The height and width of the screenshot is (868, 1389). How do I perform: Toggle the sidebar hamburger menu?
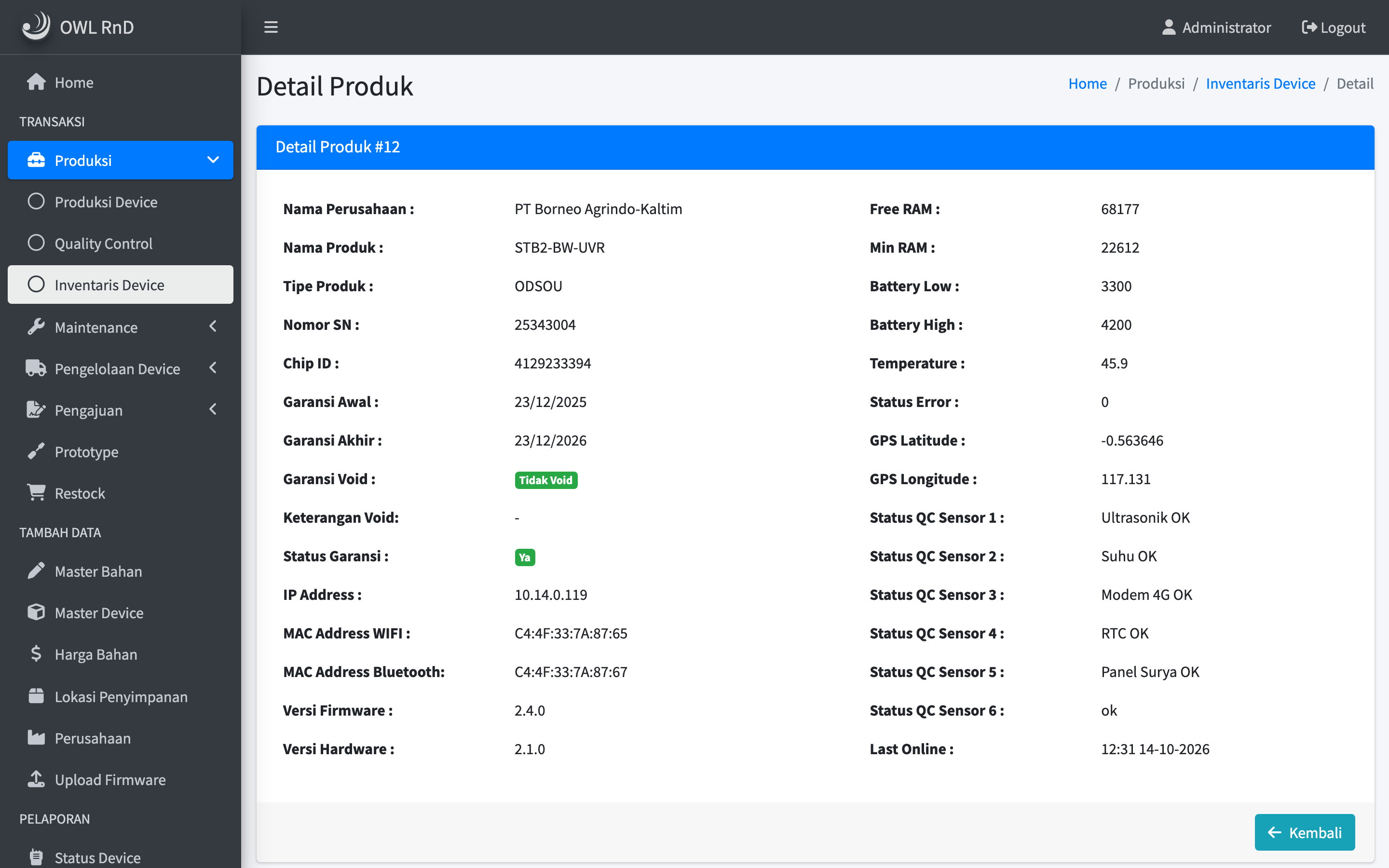pyautogui.click(x=271, y=27)
